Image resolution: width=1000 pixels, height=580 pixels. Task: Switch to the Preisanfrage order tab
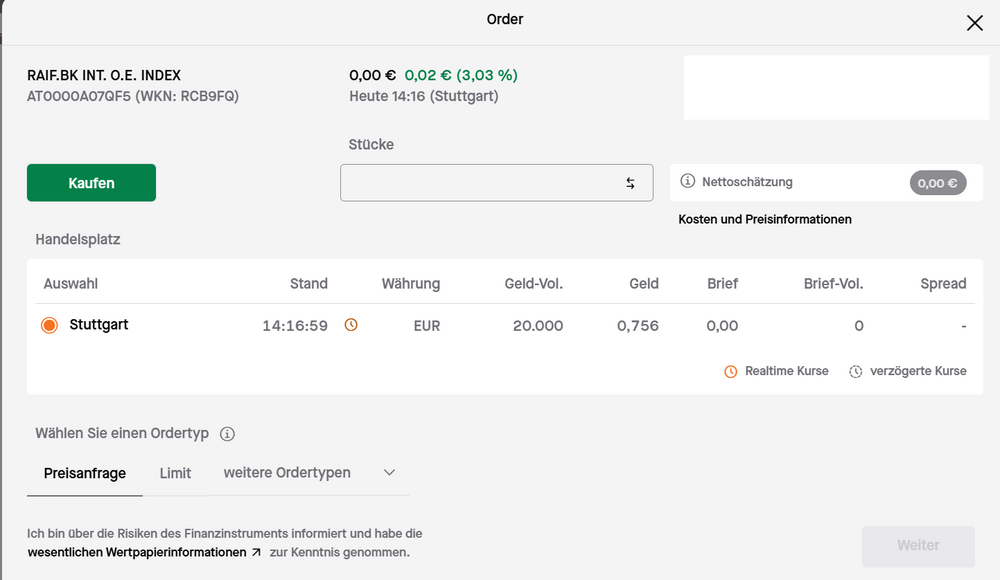85,473
